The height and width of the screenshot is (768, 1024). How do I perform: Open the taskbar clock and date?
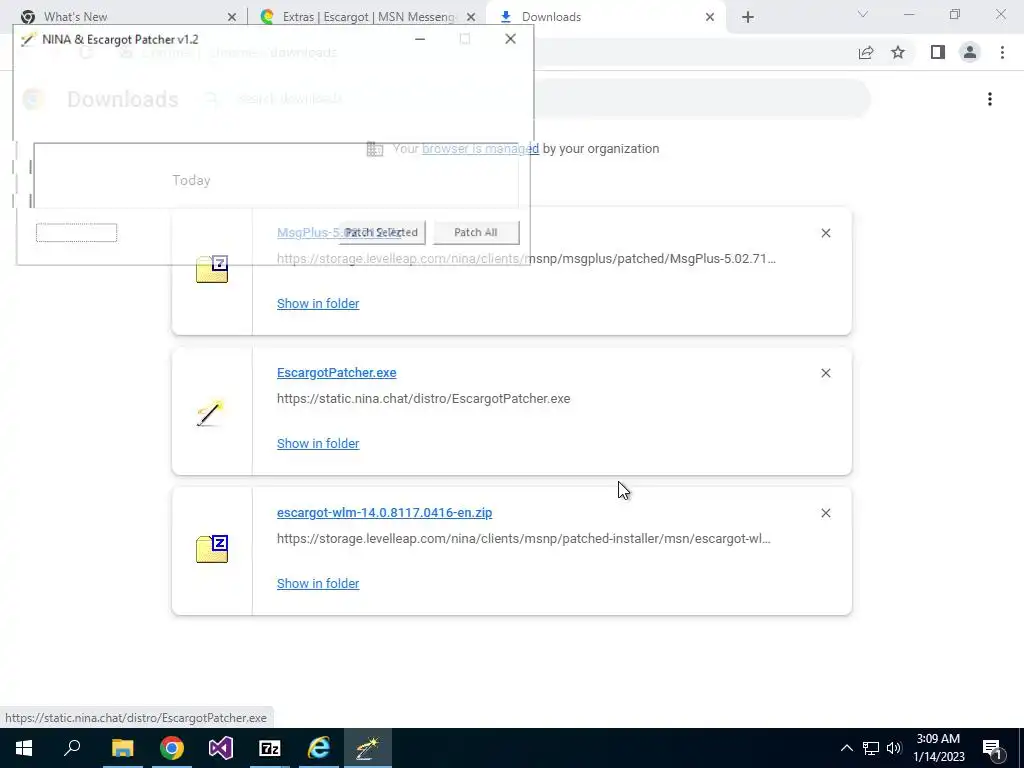pyautogui.click(x=938, y=748)
